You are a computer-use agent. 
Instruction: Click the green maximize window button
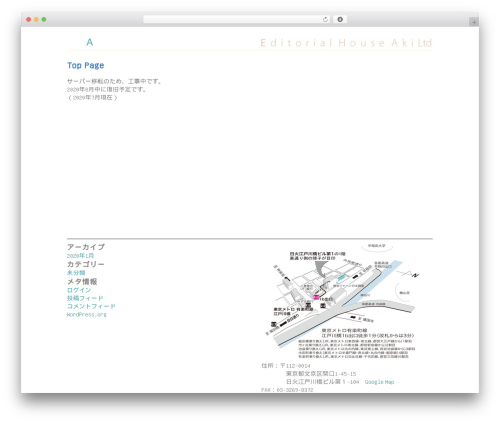point(44,20)
